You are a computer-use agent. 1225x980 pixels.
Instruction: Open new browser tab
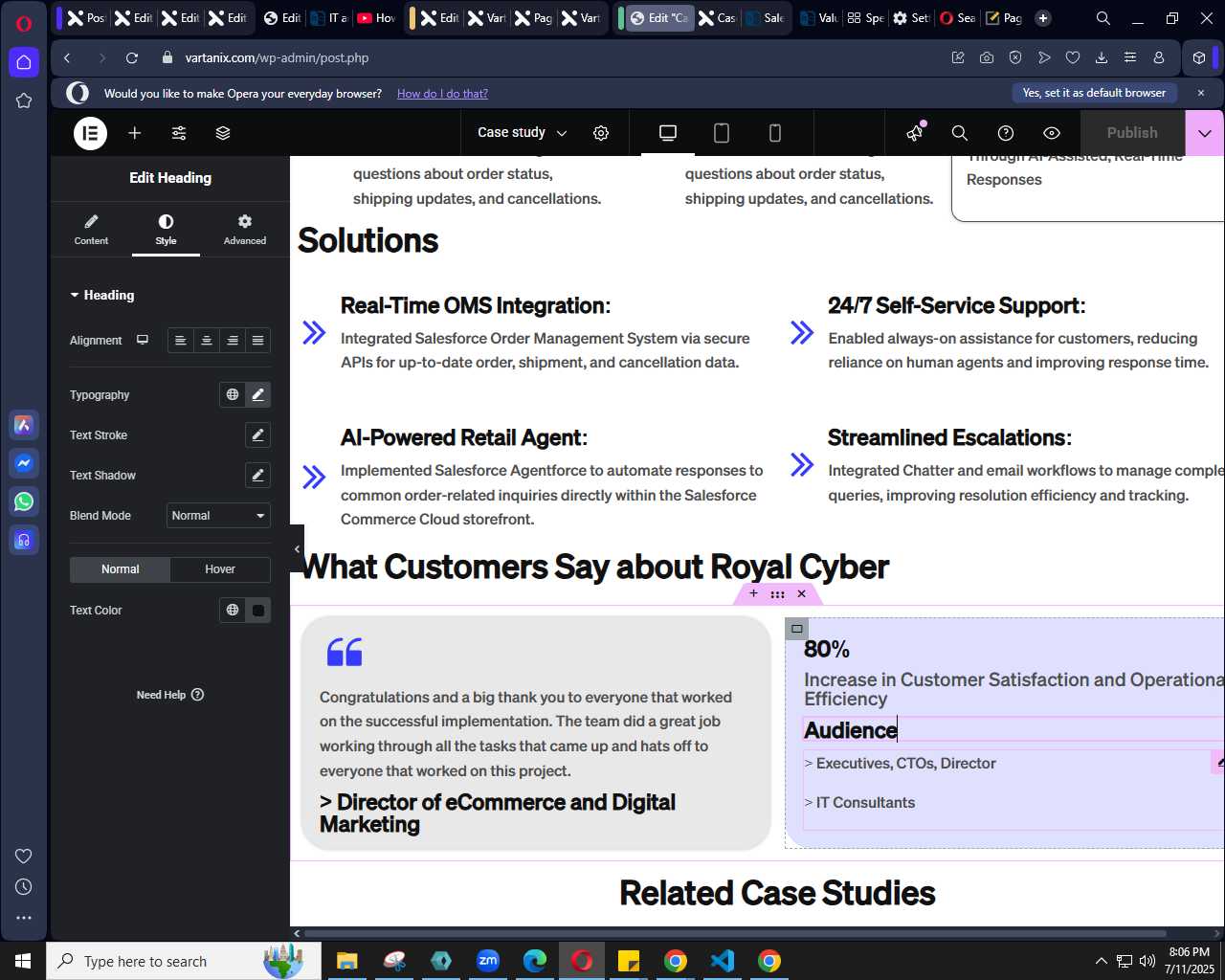pyautogui.click(x=1043, y=18)
